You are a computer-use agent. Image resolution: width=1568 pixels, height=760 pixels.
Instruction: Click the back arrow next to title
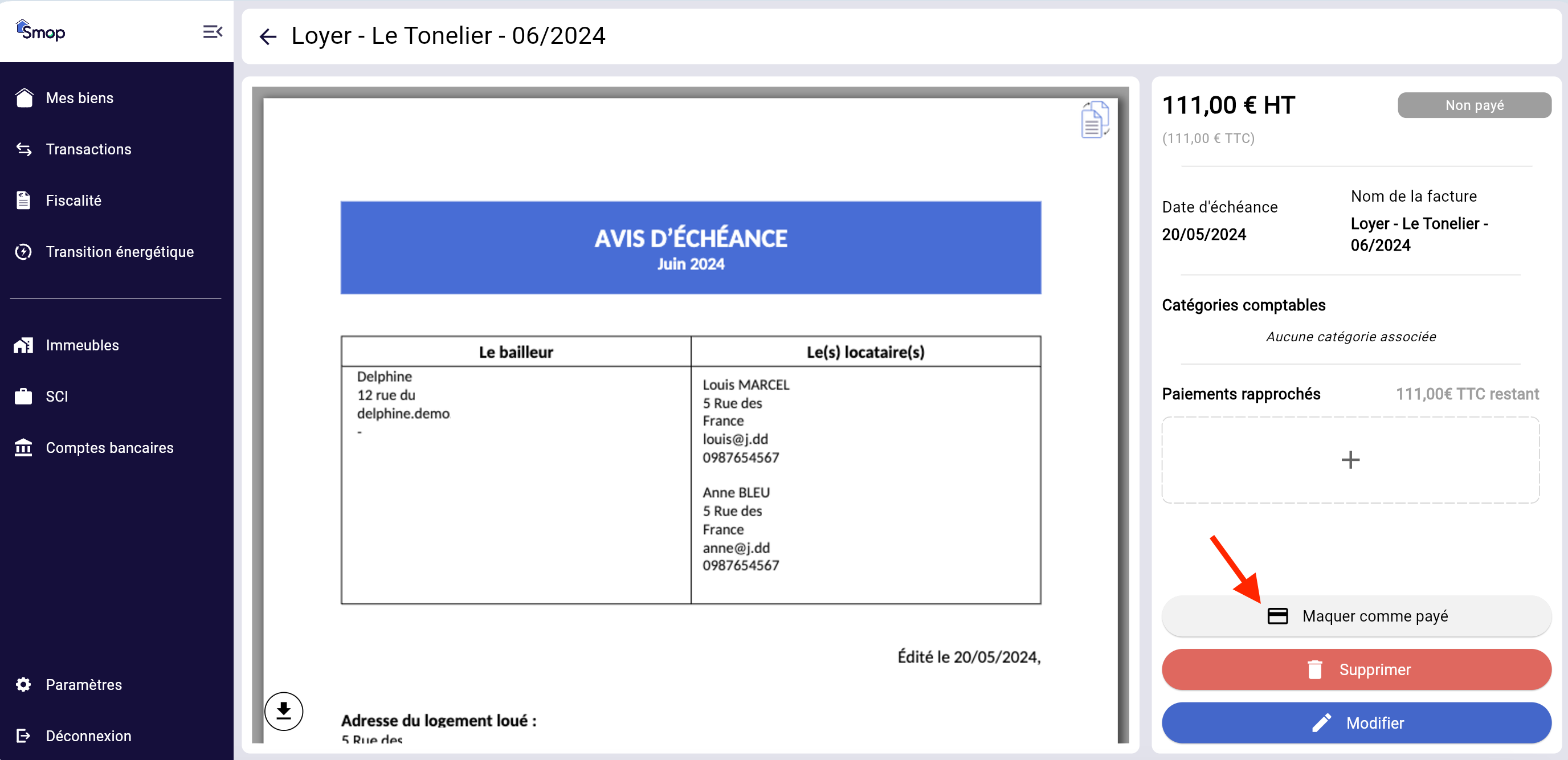pyautogui.click(x=268, y=36)
